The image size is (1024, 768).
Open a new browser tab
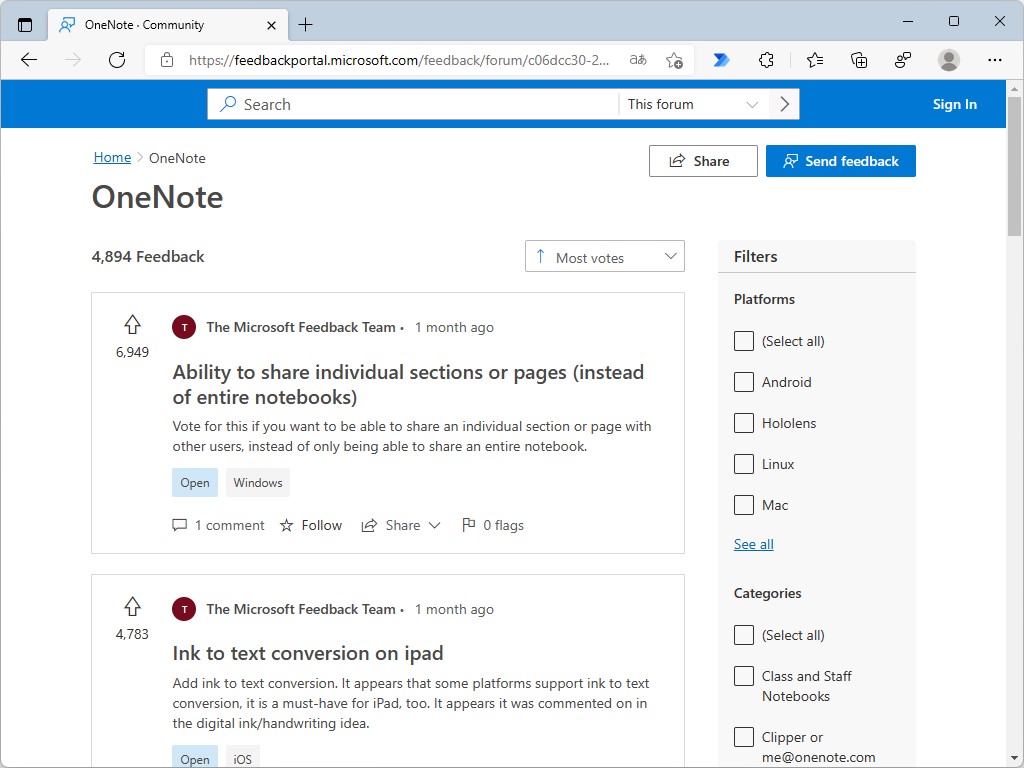(306, 25)
